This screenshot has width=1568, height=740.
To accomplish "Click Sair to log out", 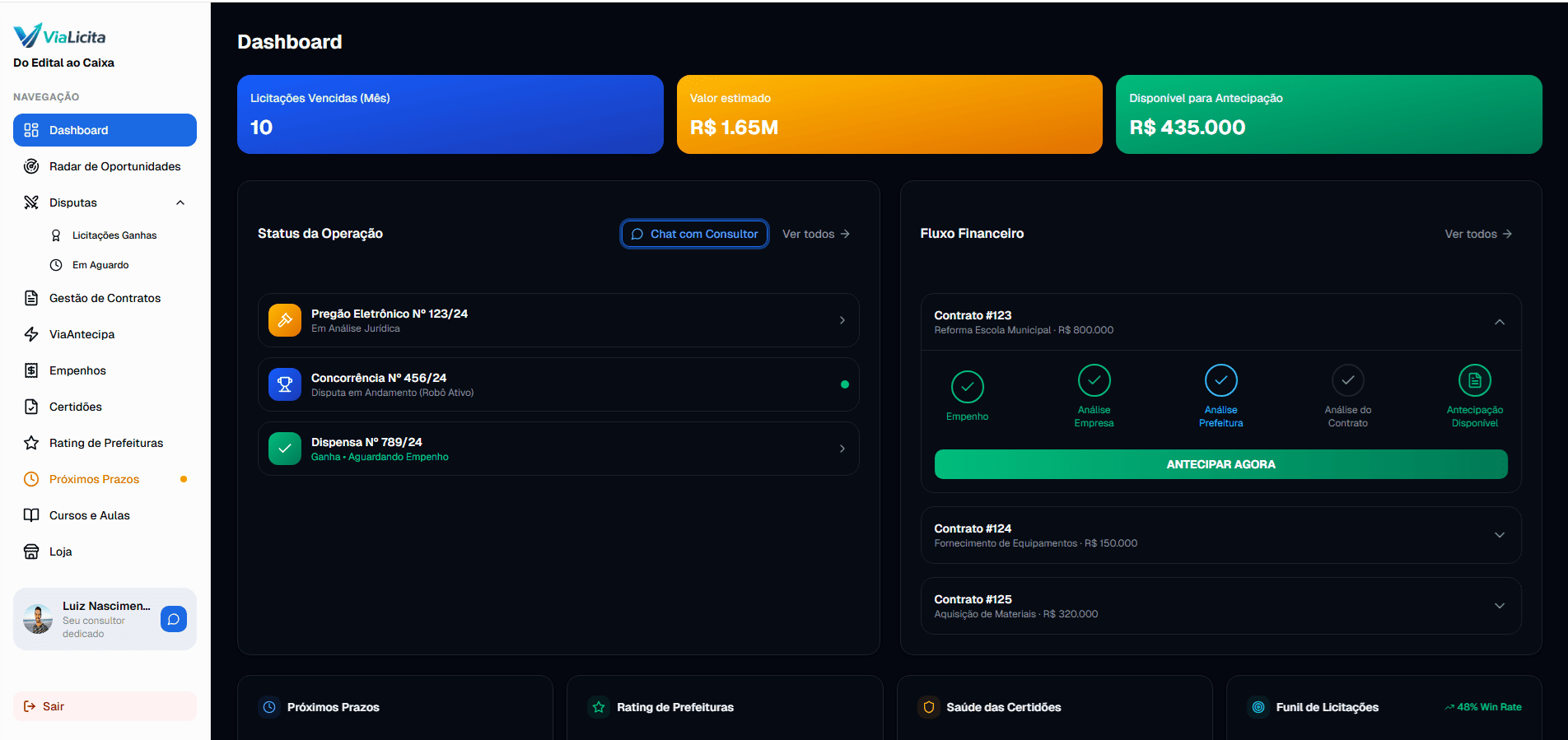I will tap(105, 706).
